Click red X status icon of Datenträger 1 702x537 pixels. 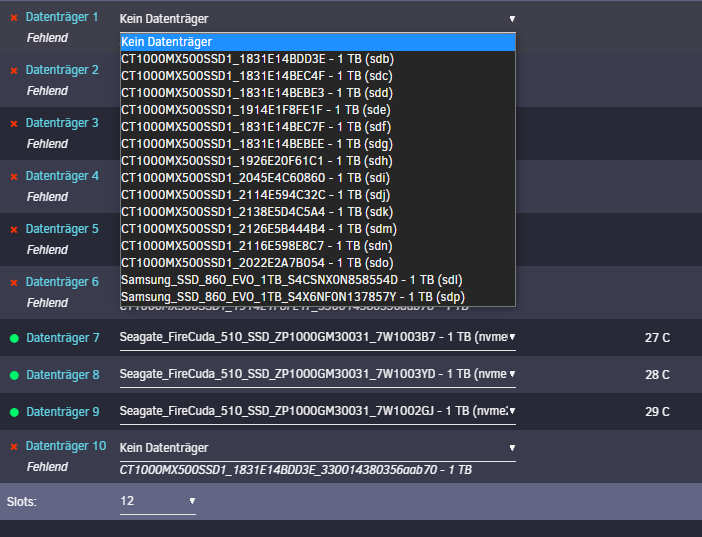14,18
